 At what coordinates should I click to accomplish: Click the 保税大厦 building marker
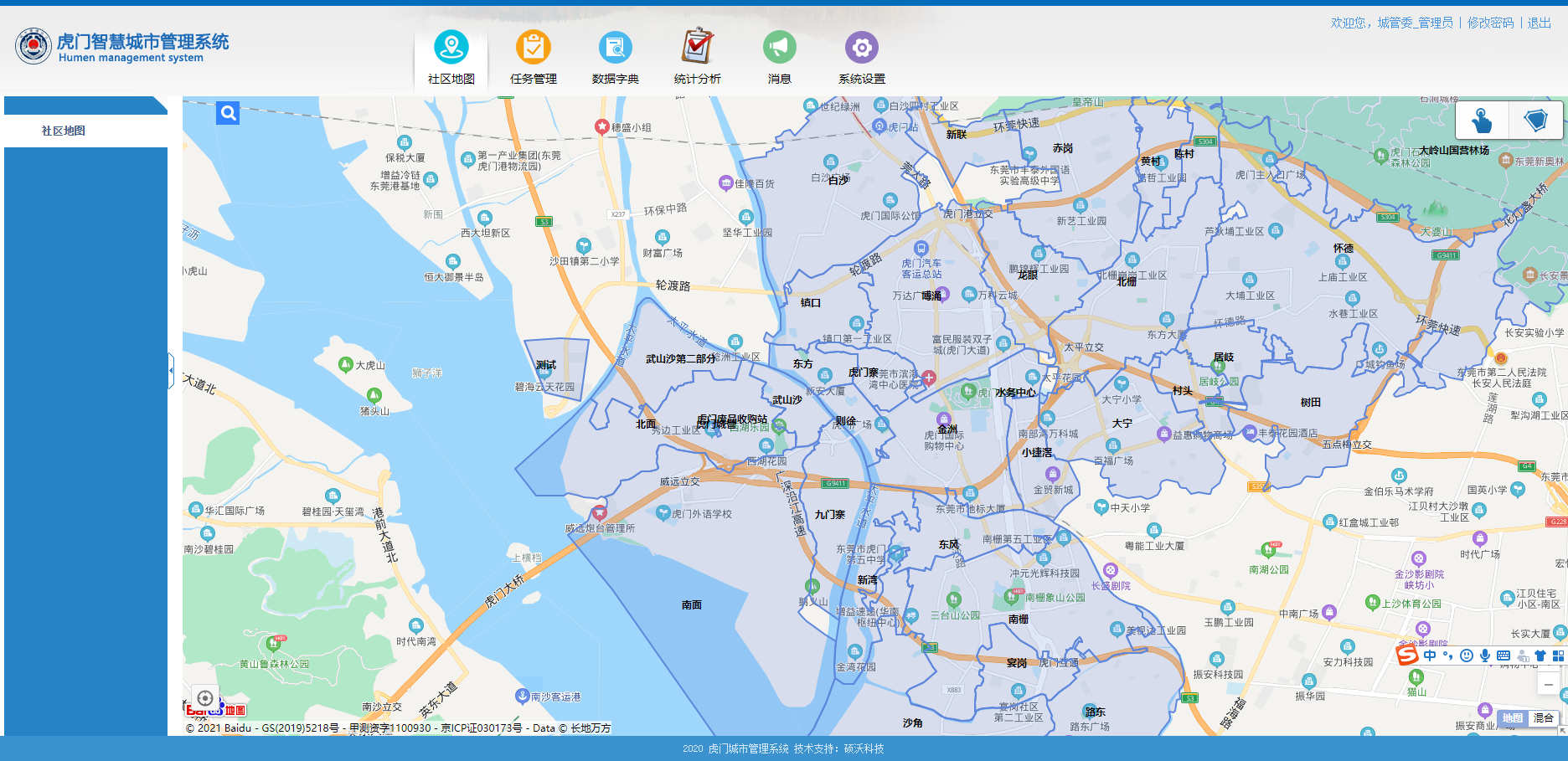point(405,142)
